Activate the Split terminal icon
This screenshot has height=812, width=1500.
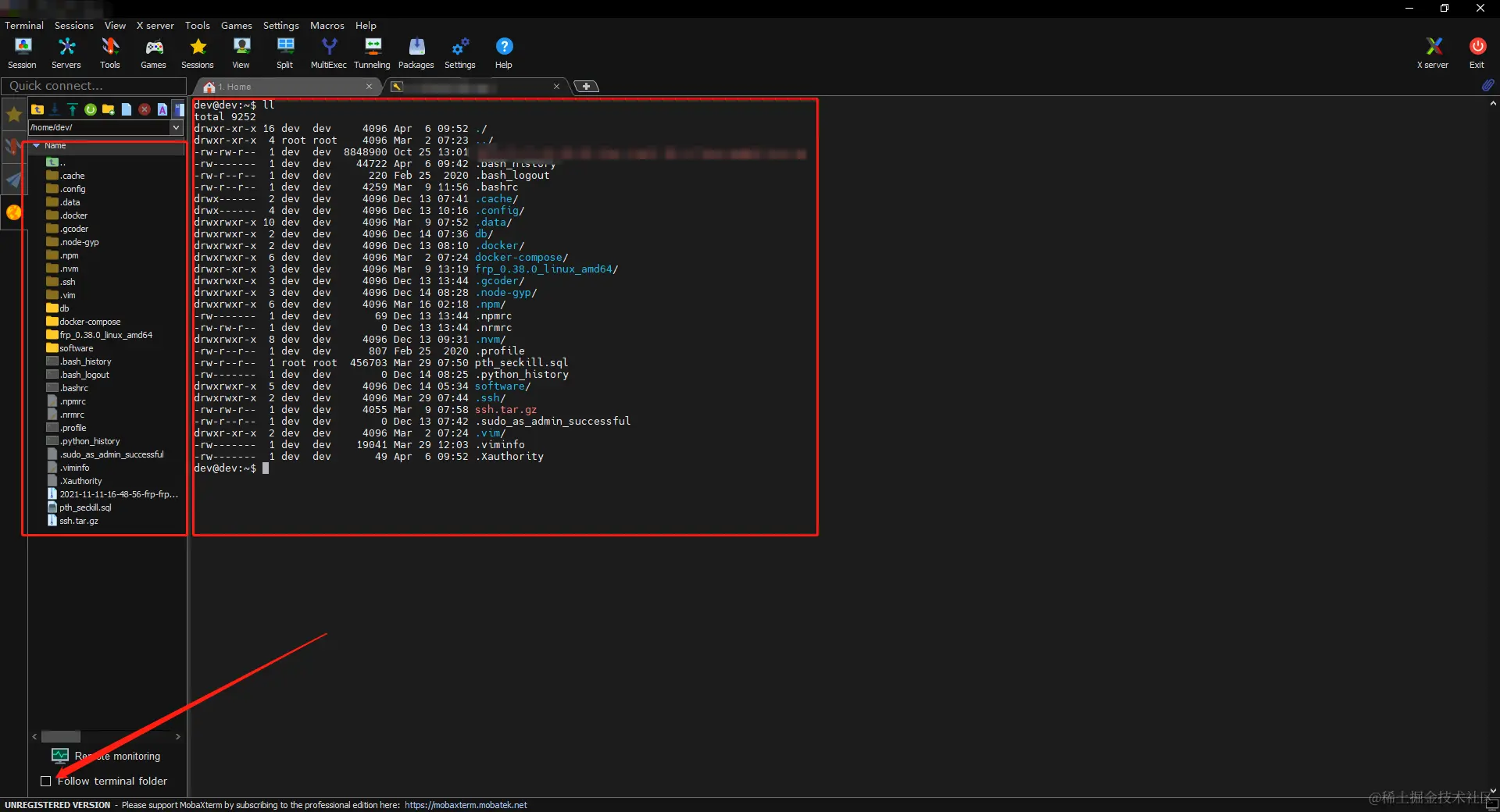coord(285,53)
